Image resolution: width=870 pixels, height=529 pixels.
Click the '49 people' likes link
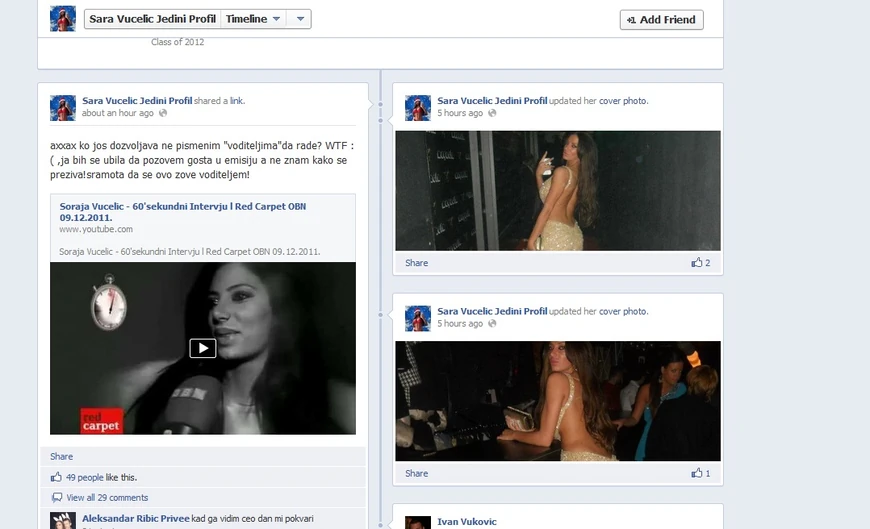click(x=84, y=477)
